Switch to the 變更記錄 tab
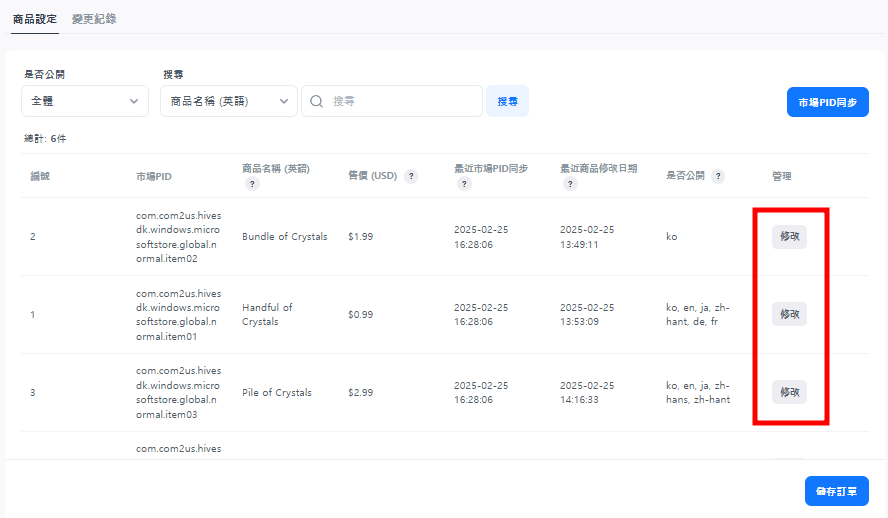The width and height of the screenshot is (888, 518). pyautogui.click(x=94, y=19)
